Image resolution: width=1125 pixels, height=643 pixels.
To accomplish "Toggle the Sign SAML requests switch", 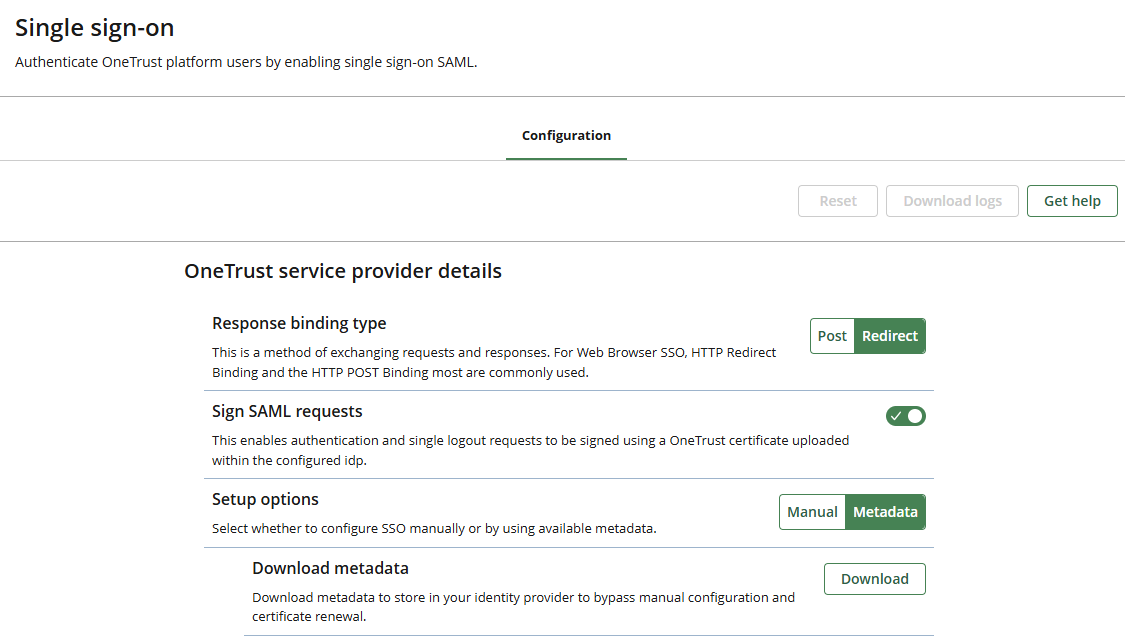I will click(x=905, y=416).
